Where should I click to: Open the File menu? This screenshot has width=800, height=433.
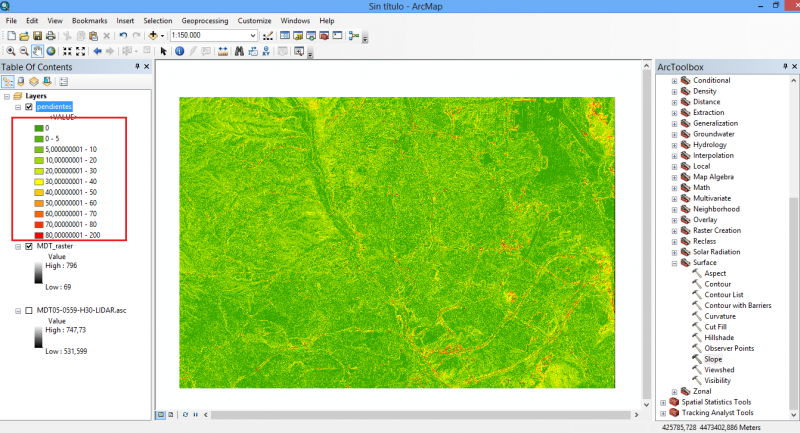11,21
